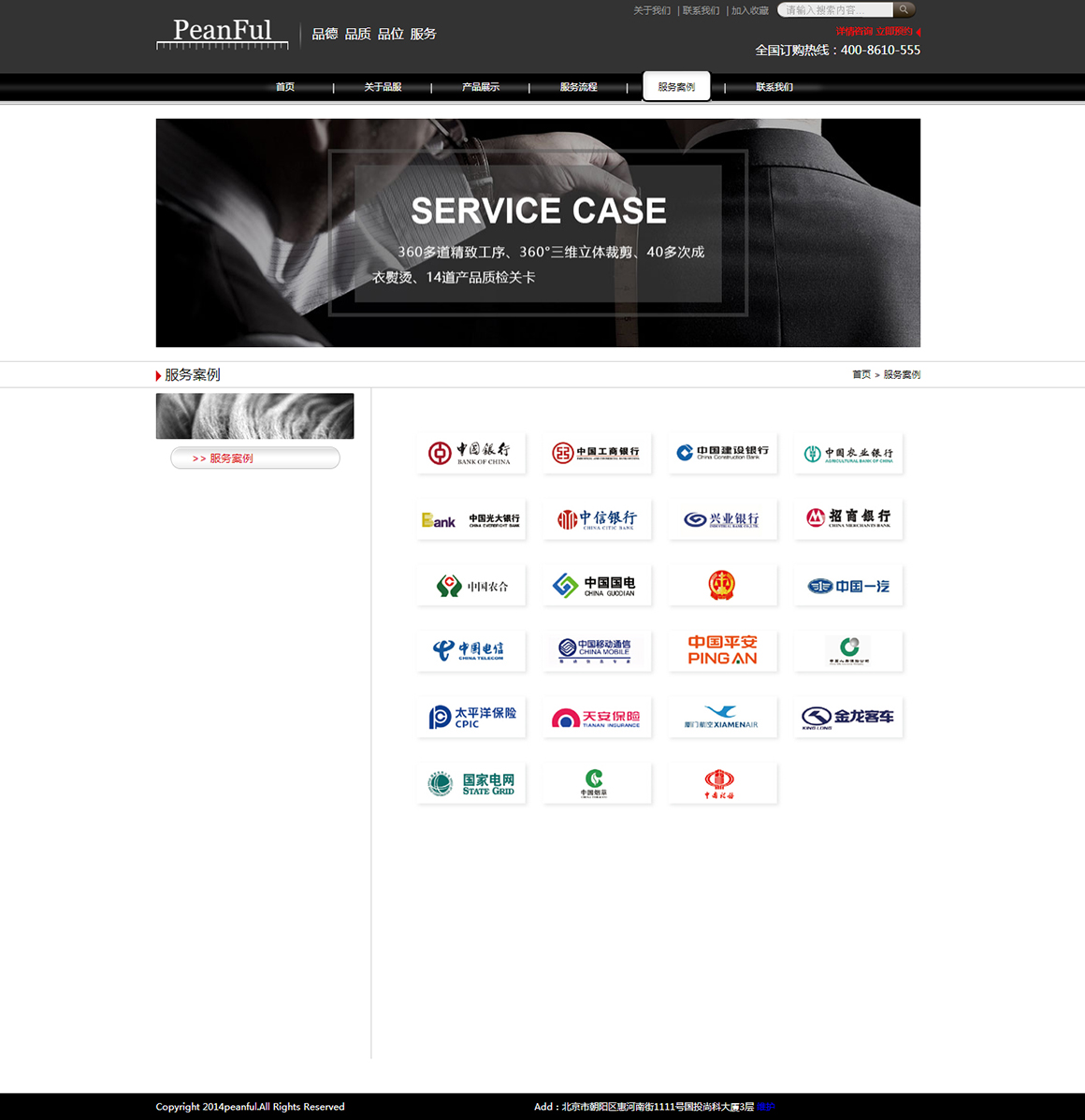Click the breadcrumb 服务案例 entry

point(902,374)
